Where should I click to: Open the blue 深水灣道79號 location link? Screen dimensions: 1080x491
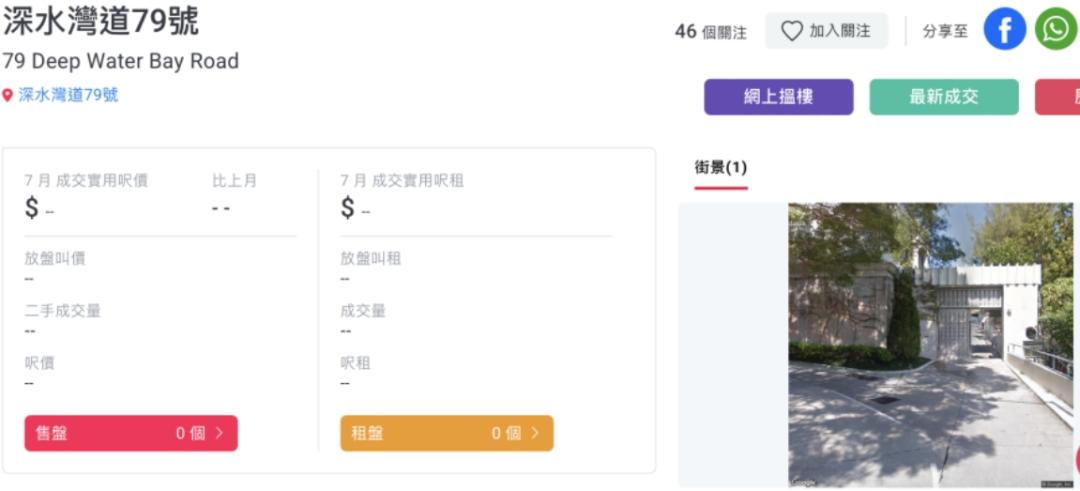tap(68, 96)
